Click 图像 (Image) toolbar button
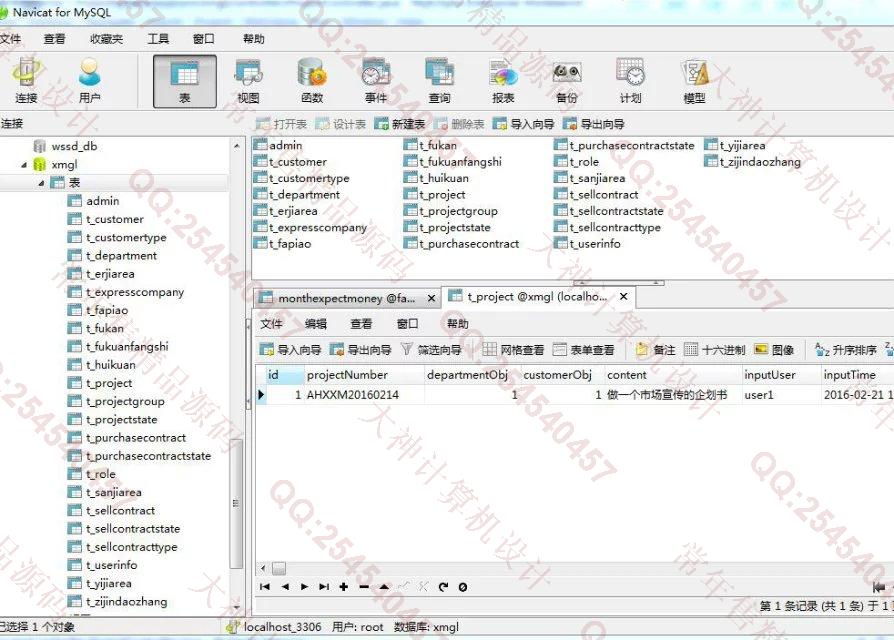 774,349
